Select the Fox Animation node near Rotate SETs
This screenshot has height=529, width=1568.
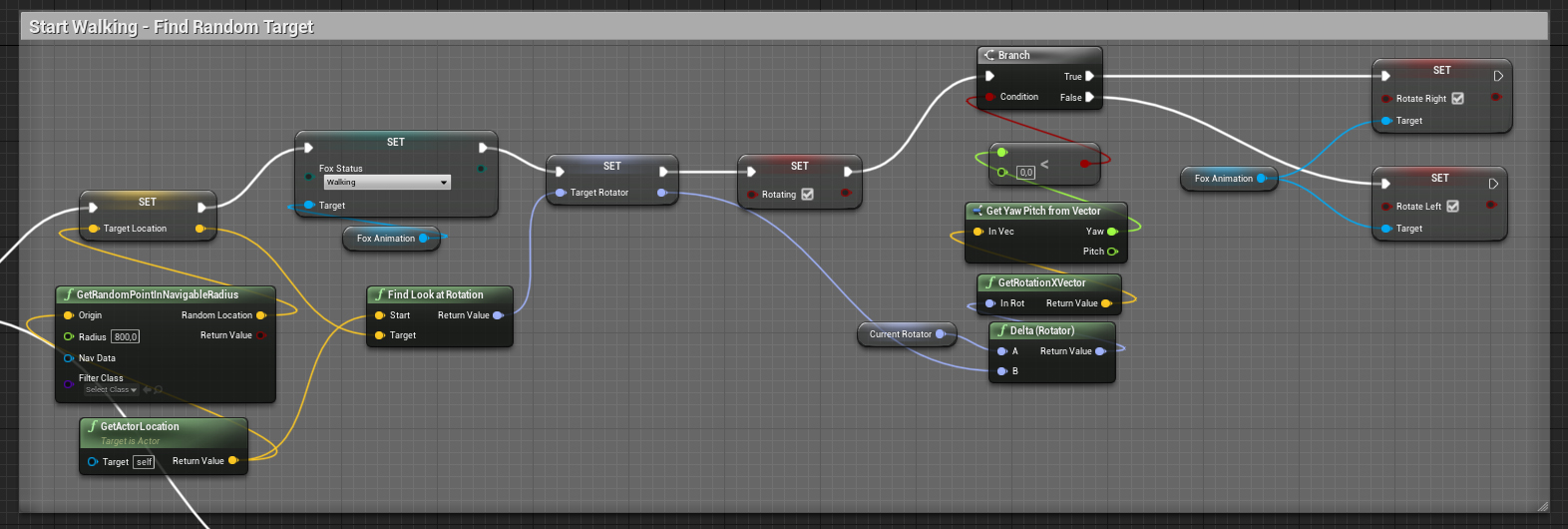click(1223, 179)
